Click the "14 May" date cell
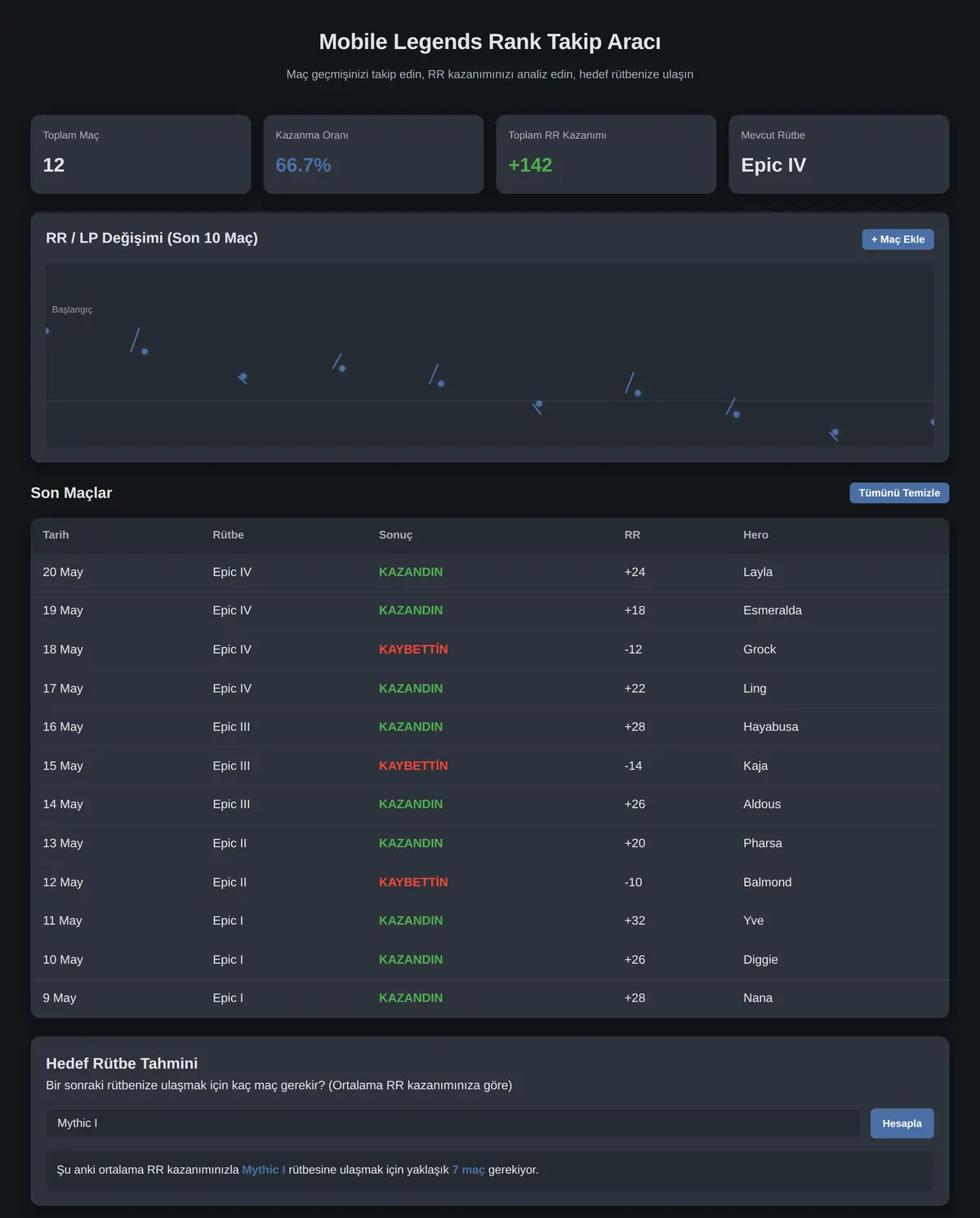 coord(63,805)
